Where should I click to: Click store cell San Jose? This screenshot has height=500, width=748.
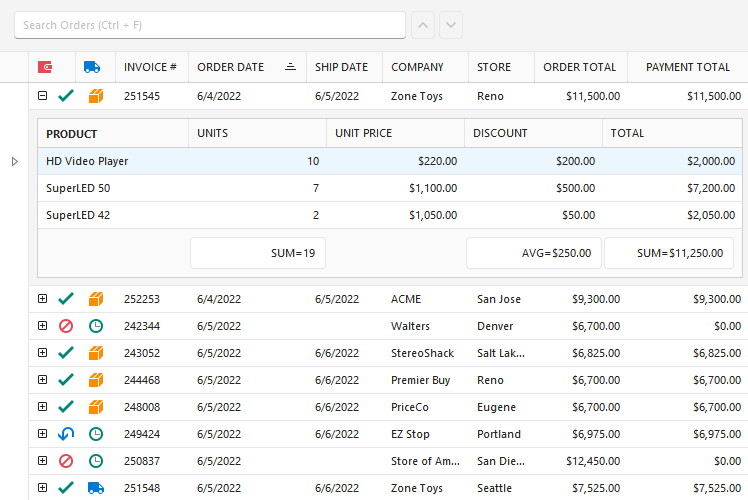(x=499, y=299)
